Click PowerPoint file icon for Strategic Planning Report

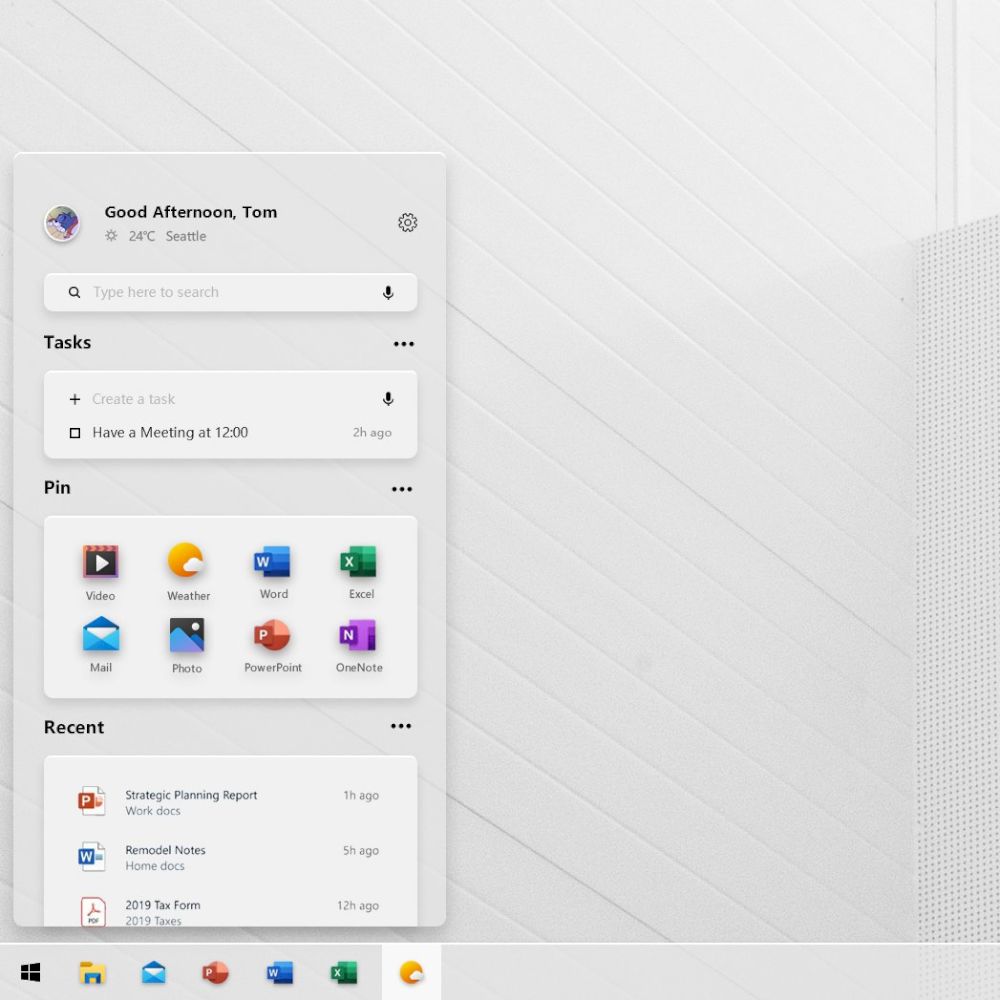(91, 801)
